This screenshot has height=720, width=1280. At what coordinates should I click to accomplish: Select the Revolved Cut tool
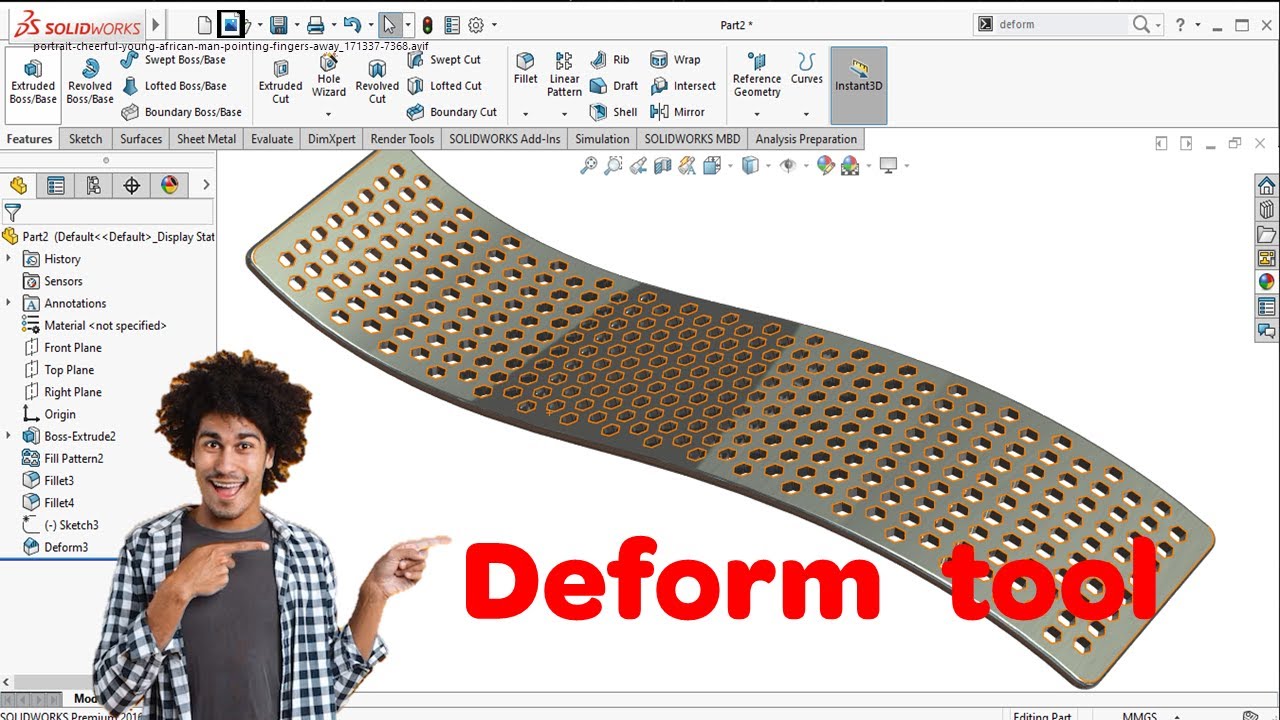[x=377, y=82]
